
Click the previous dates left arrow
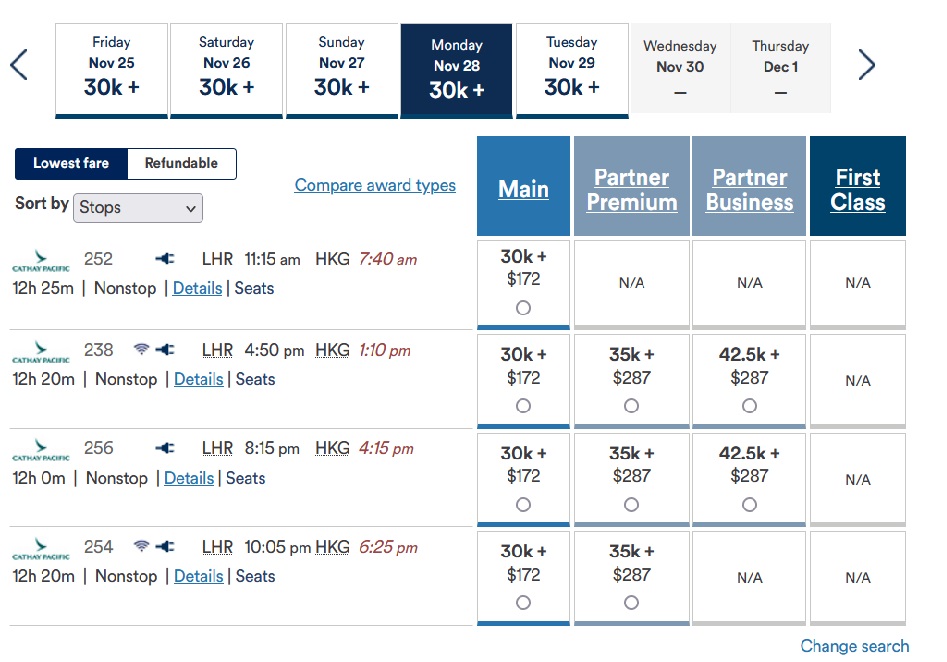[19, 66]
